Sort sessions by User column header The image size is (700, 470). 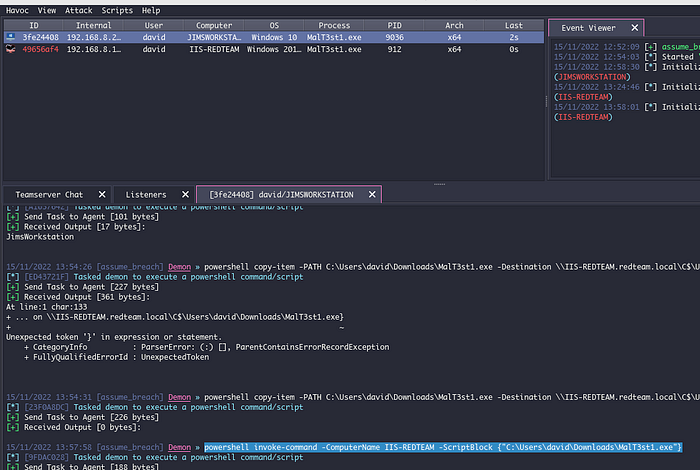[x=154, y=25]
